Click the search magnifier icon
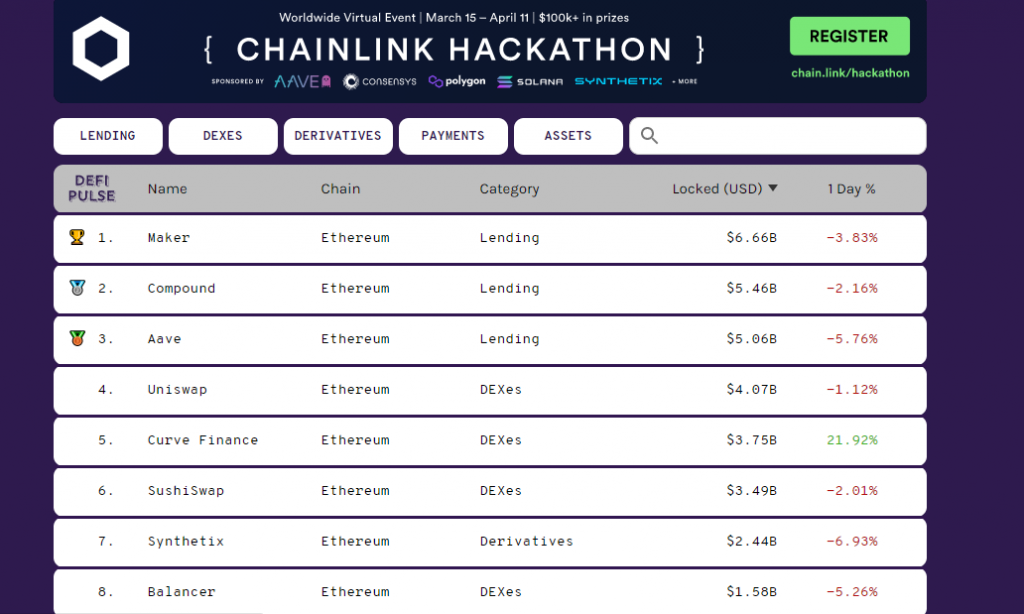Viewport: 1024px width, 614px height. 649,136
